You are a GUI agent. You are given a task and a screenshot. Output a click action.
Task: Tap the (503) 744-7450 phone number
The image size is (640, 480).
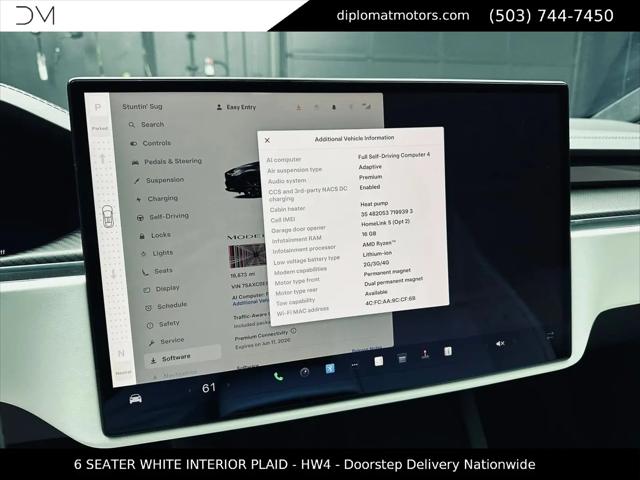point(551,16)
